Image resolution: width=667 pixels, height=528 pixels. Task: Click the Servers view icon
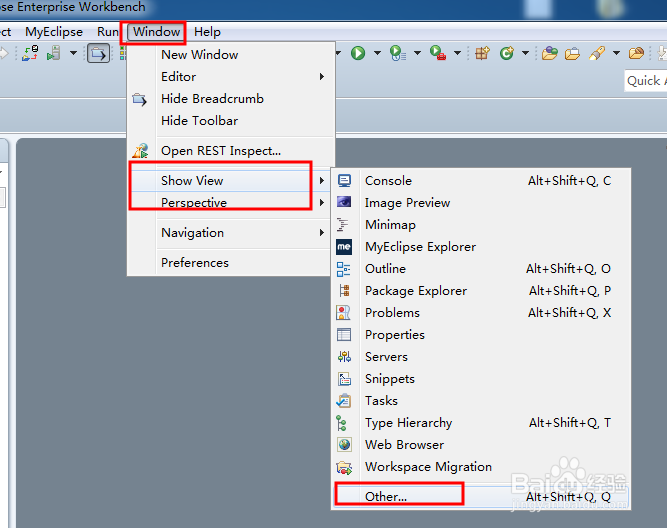pyautogui.click(x=345, y=357)
